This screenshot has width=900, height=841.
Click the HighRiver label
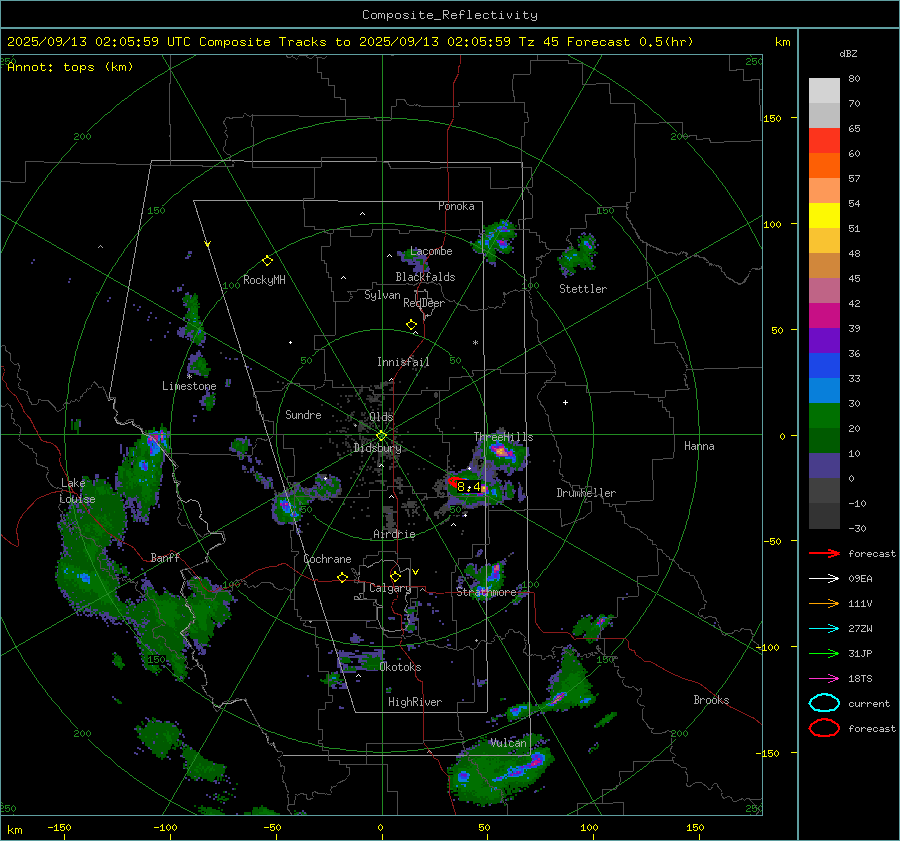tap(415, 702)
